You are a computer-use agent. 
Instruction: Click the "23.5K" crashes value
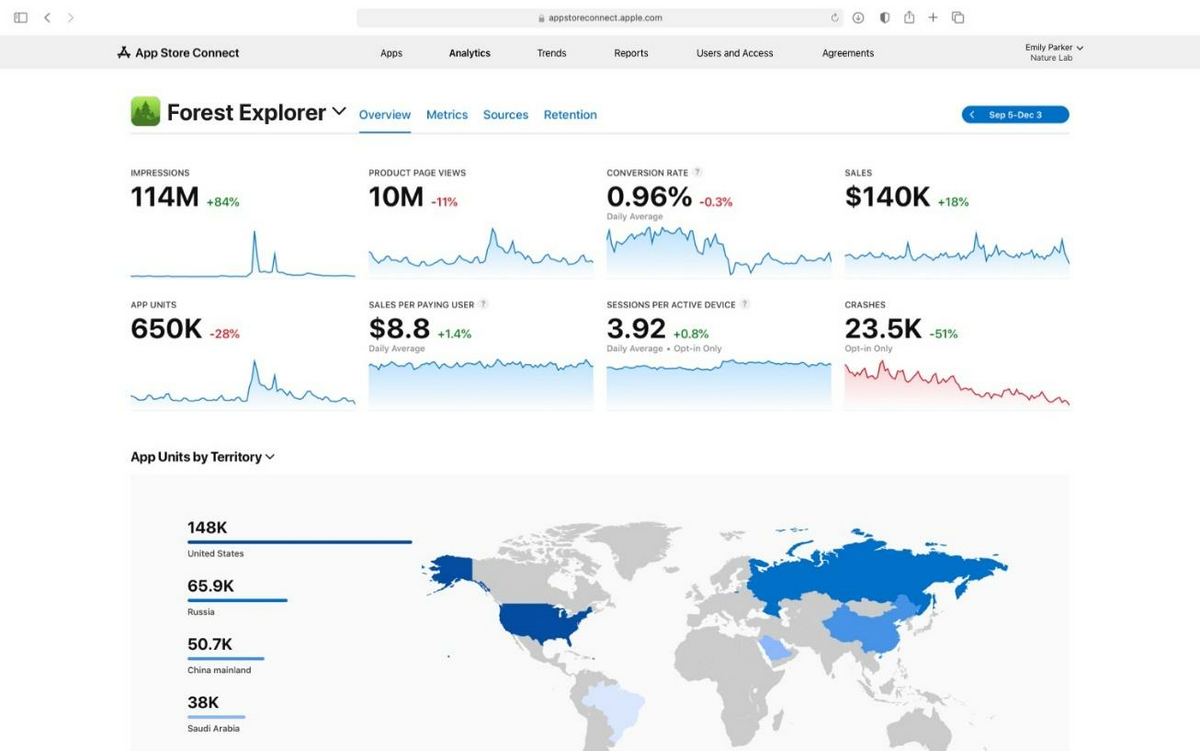pyautogui.click(x=883, y=328)
